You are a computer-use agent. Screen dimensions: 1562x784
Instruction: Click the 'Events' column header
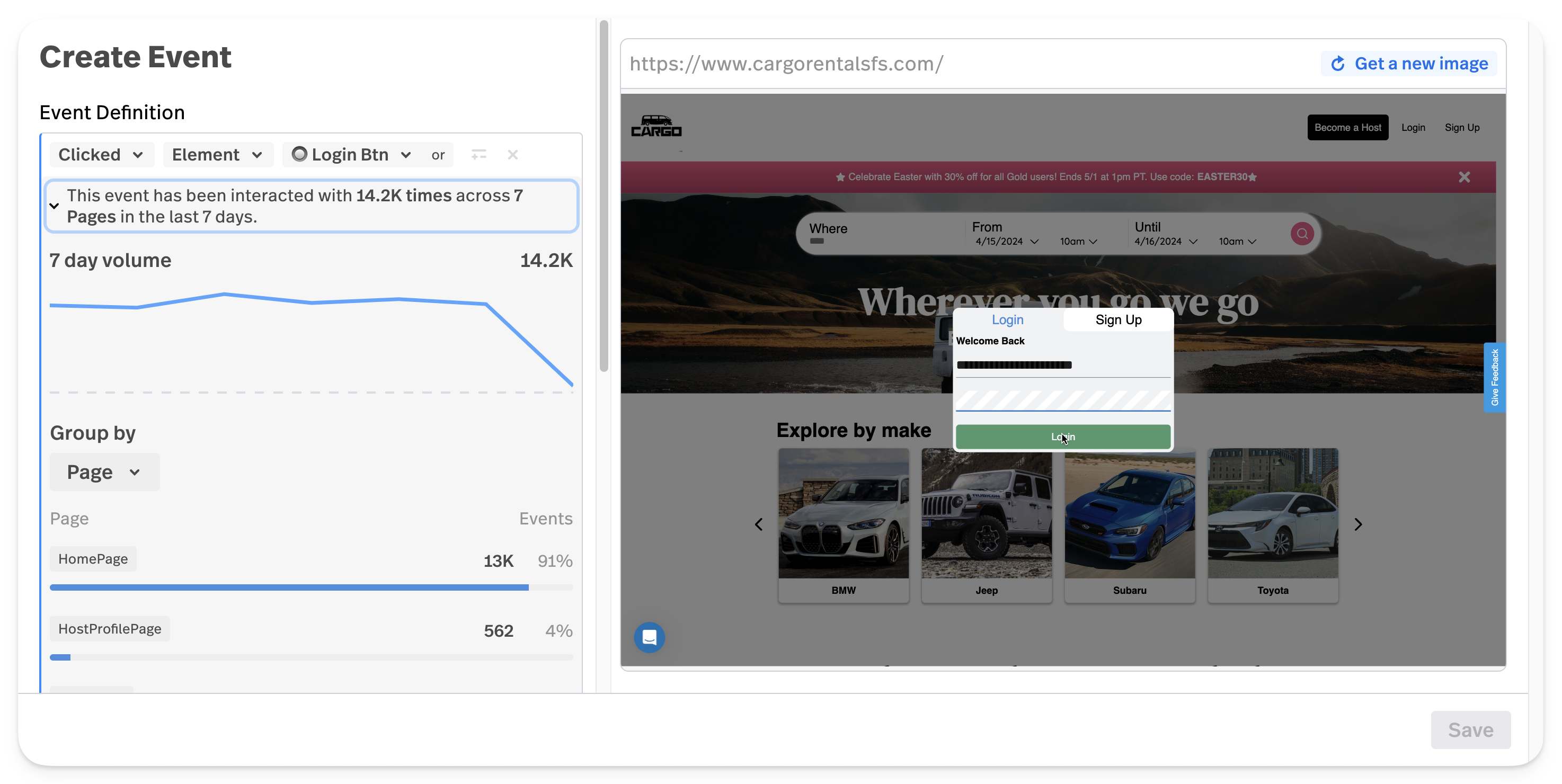pos(545,519)
